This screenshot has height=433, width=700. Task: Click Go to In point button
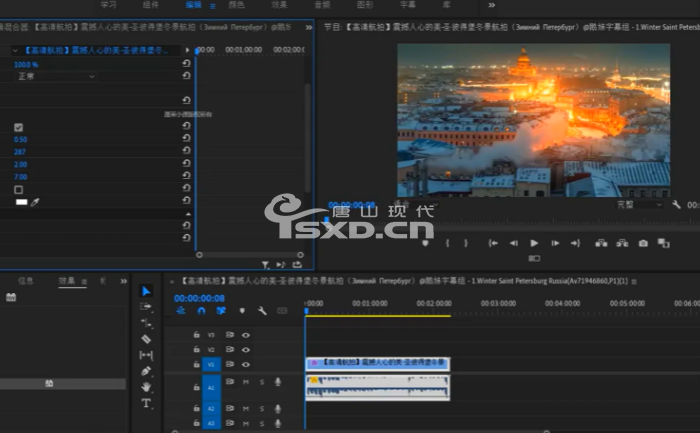point(493,243)
